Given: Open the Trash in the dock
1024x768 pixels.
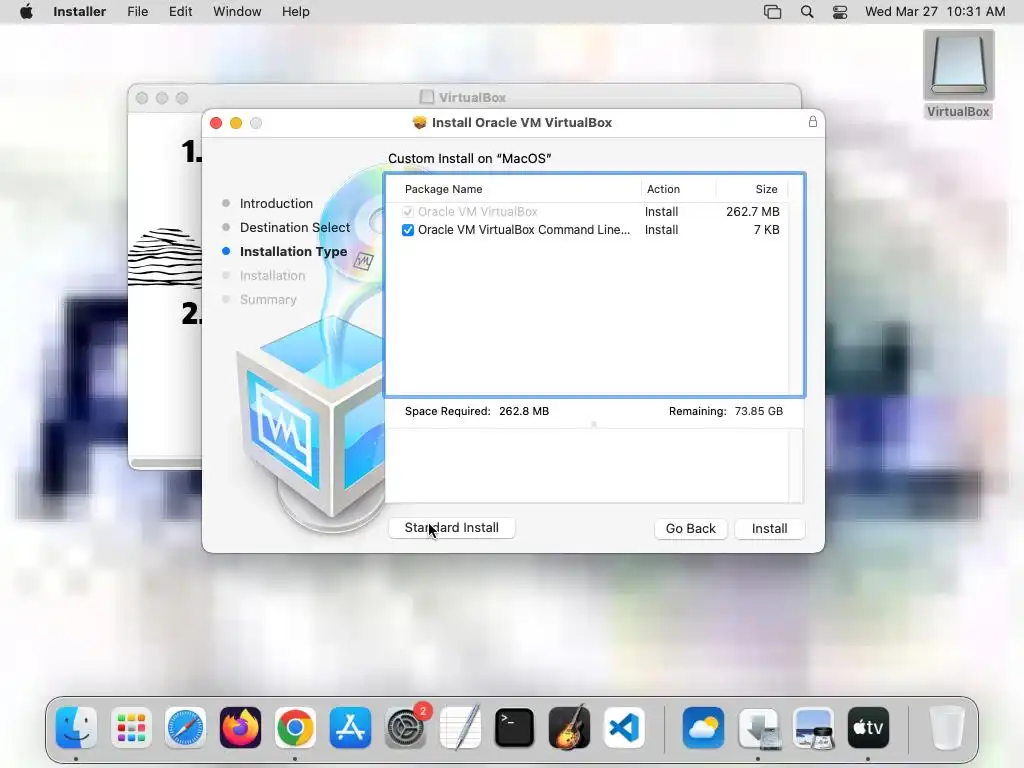Looking at the screenshot, I should click(946, 728).
